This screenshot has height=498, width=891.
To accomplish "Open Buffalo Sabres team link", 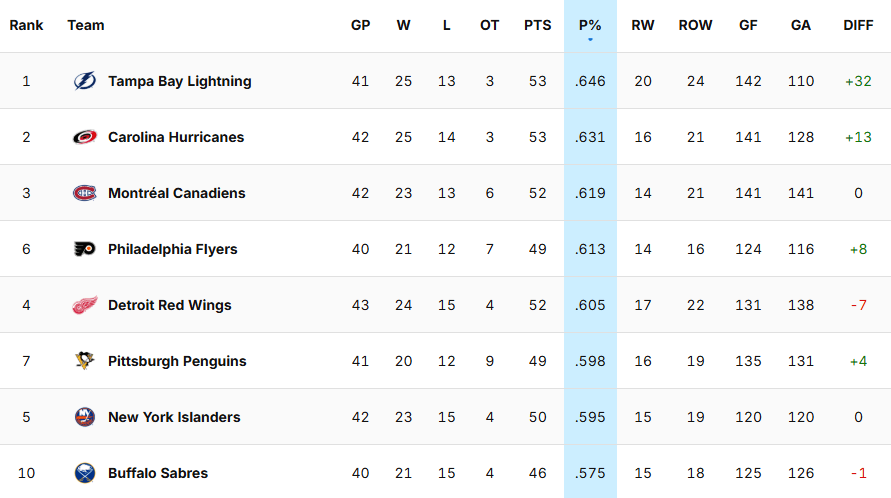I will point(158,474).
